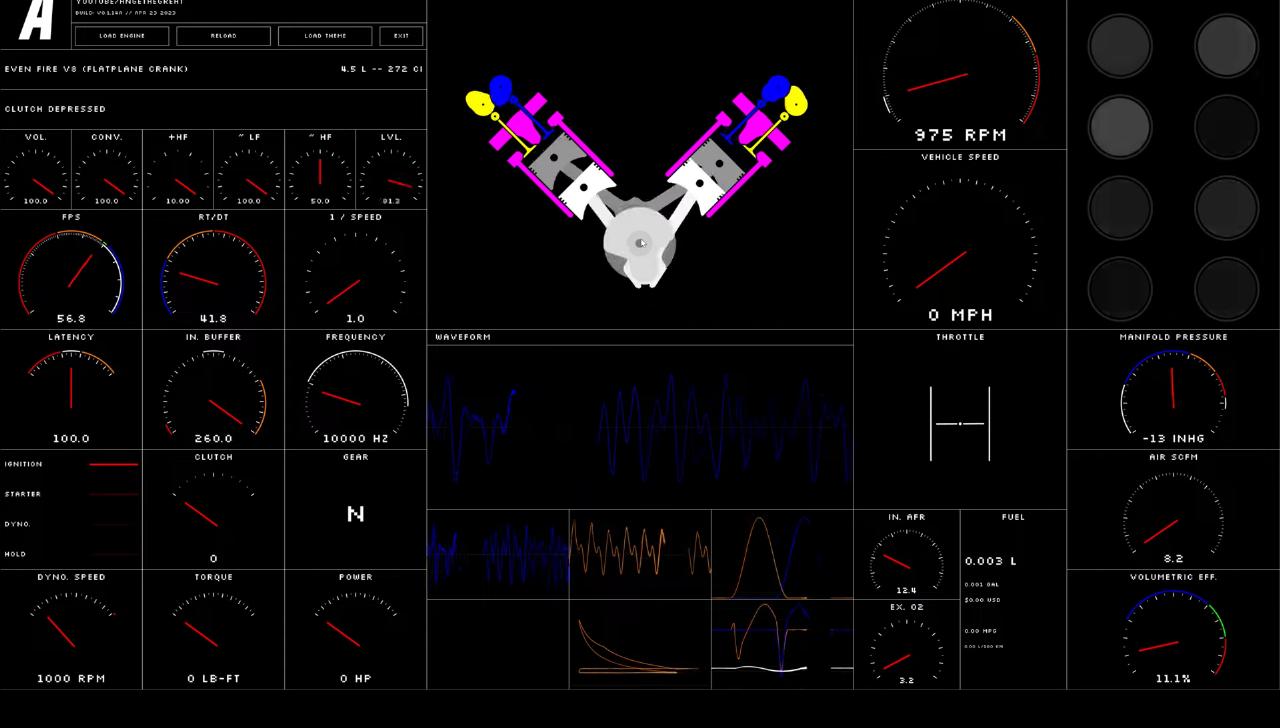Click the left yellow cam lobe
Image resolution: width=1280 pixels, height=728 pixels.
click(479, 104)
